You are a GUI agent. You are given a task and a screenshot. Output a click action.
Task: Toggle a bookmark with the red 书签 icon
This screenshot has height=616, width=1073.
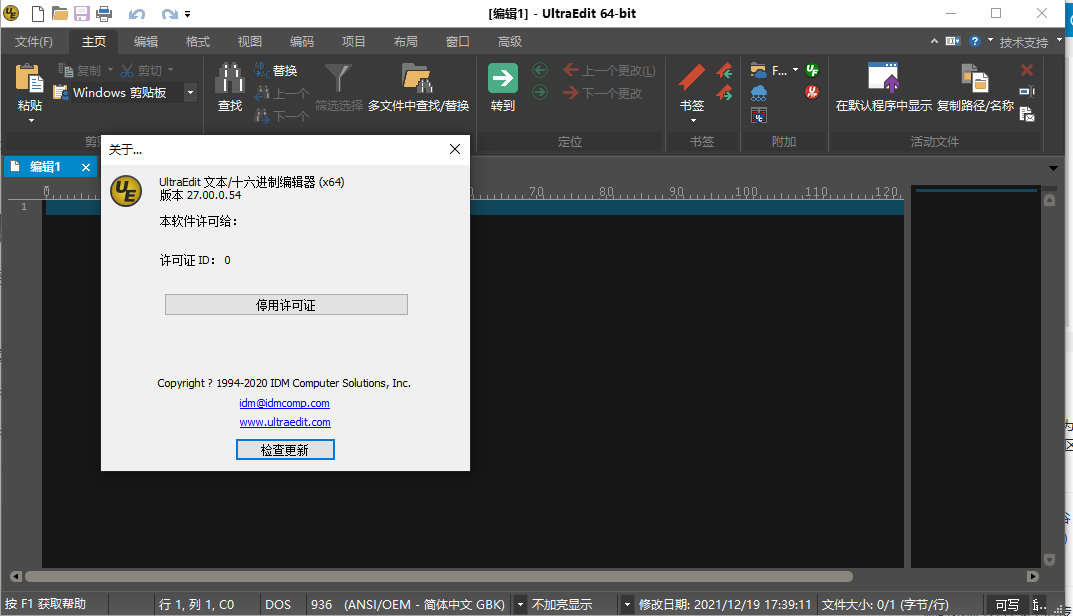(692, 77)
